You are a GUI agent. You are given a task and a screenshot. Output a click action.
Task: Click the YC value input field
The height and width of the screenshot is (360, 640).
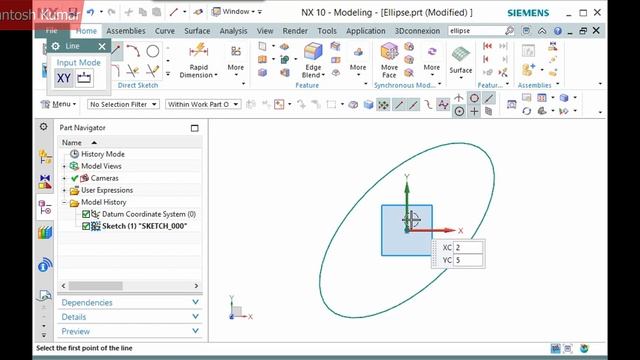point(468,260)
